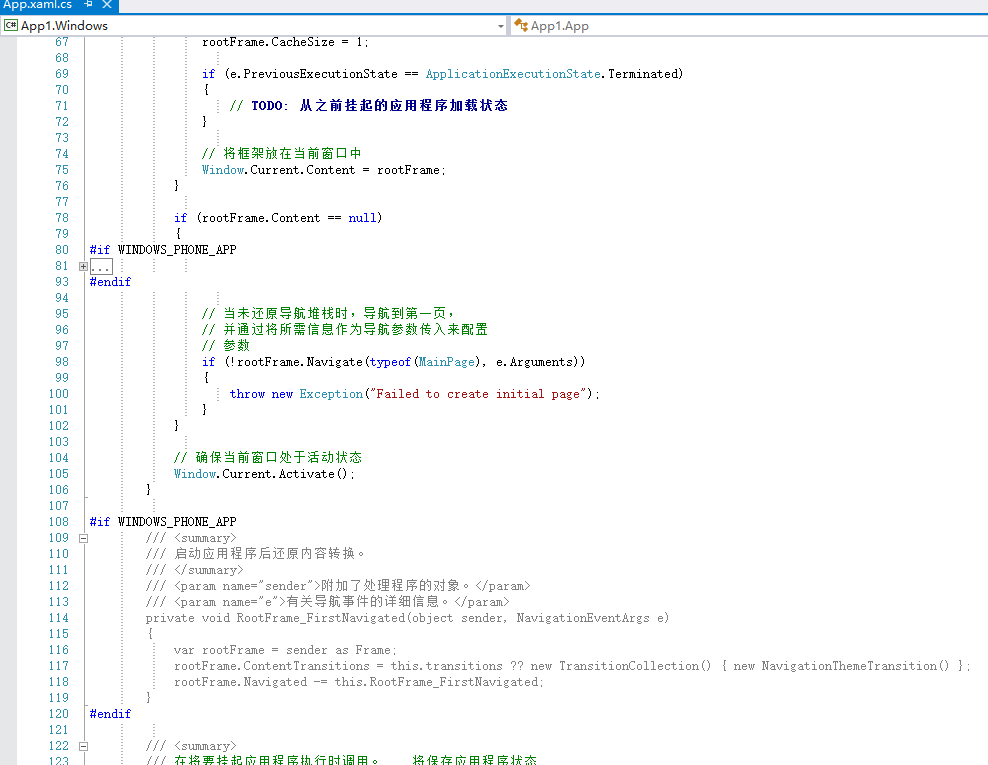This screenshot has height=765, width=988.
Task: Click line number 100 in the margin
Action: point(59,394)
